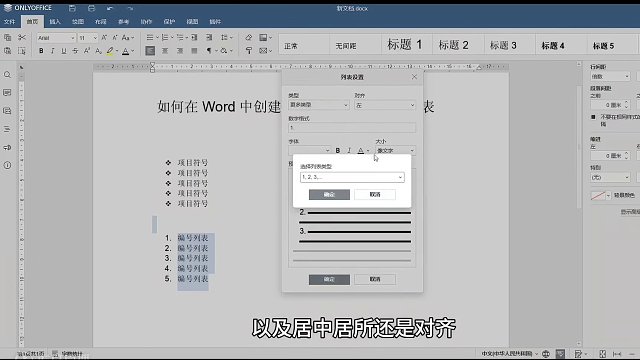Toggle nonprinting characters pilcrow icon

pyautogui.click(x=209, y=51)
